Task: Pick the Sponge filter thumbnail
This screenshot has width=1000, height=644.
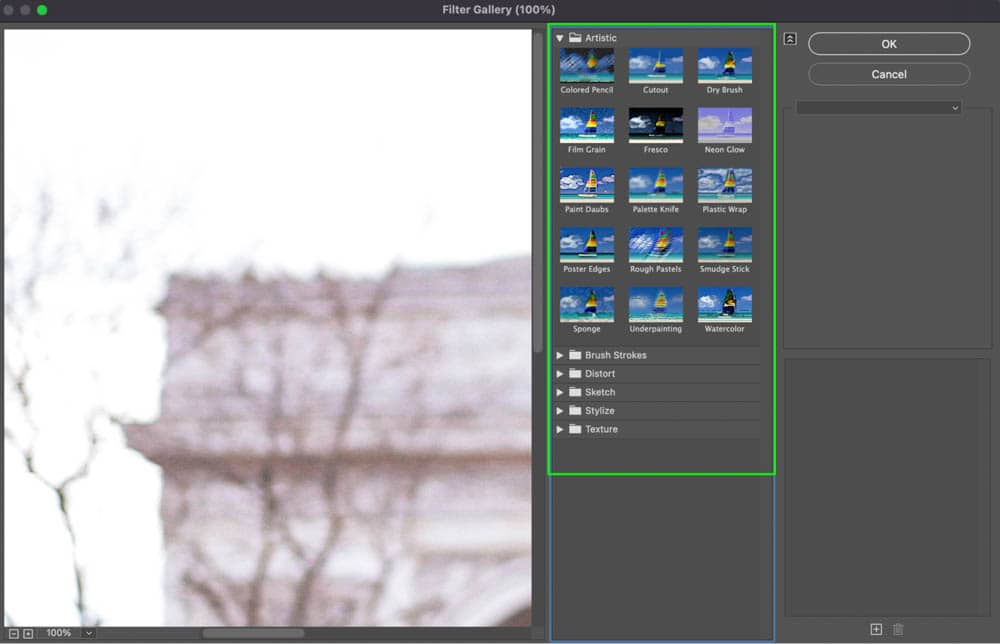Action: point(587,305)
